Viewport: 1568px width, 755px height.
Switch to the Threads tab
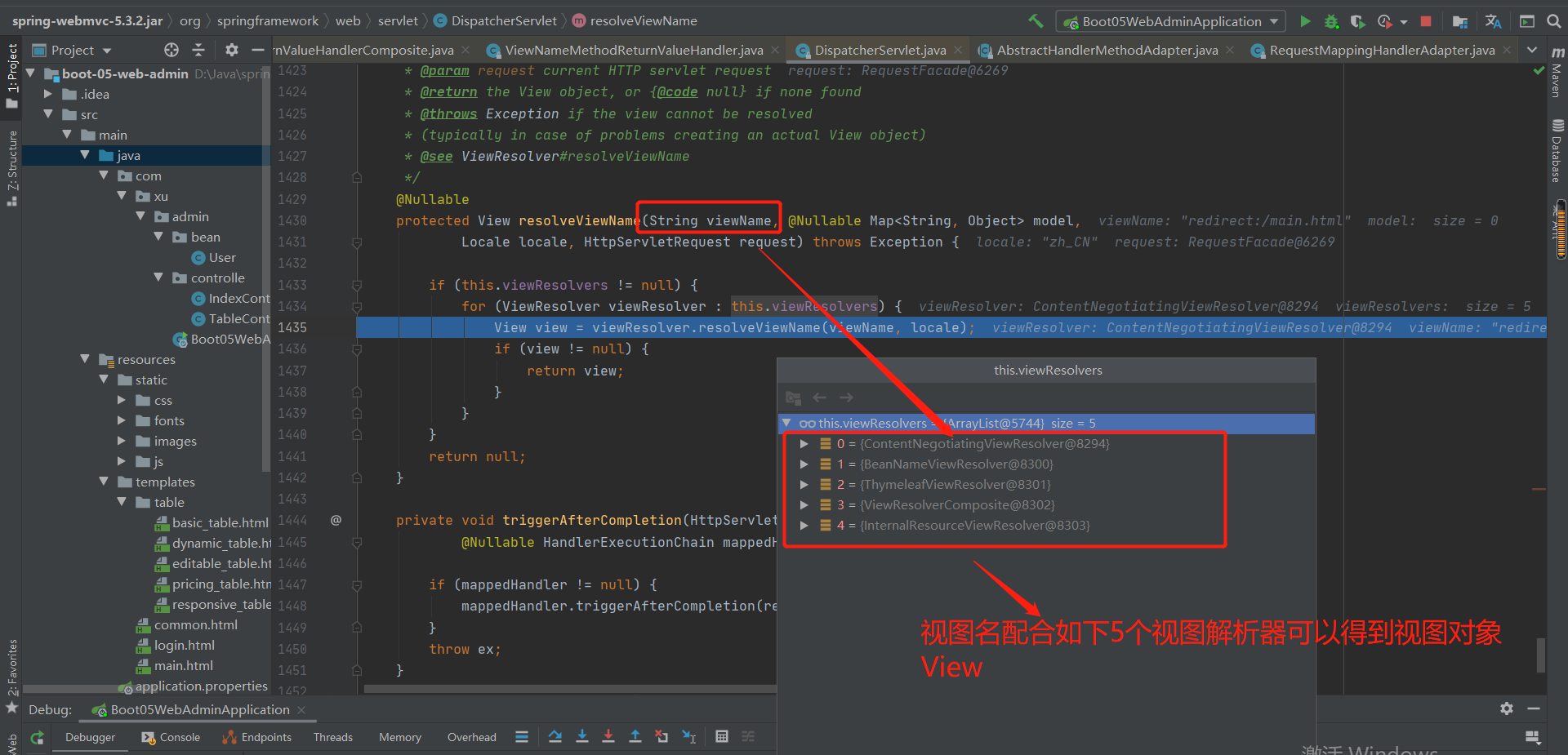pos(333,737)
